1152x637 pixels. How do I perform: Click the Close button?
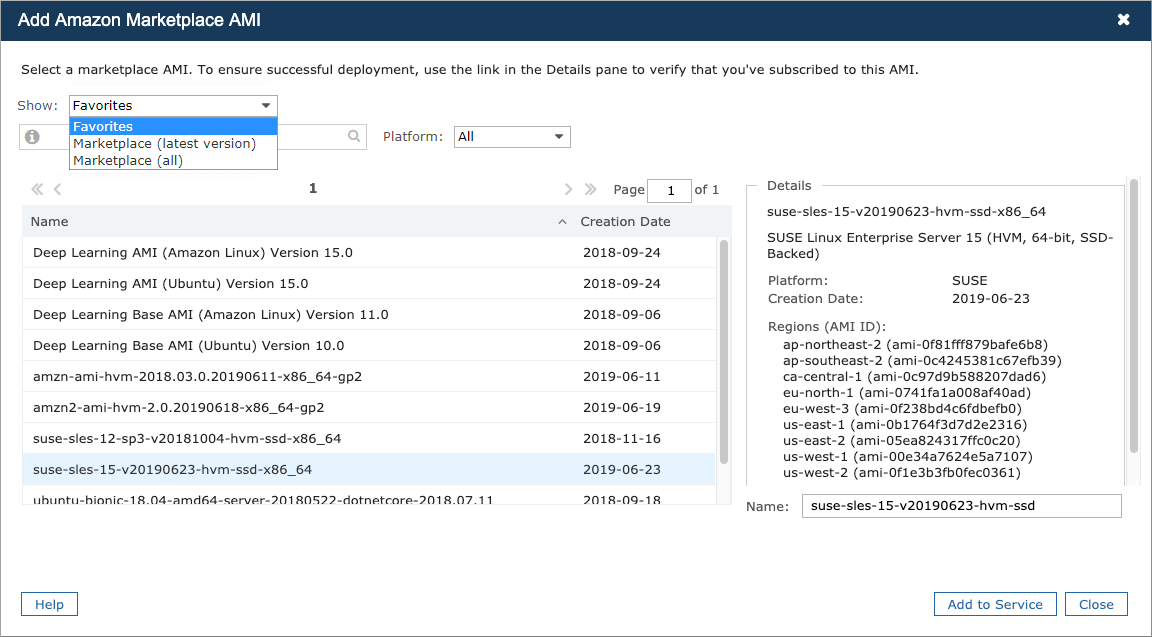(x=1096, y=604)
